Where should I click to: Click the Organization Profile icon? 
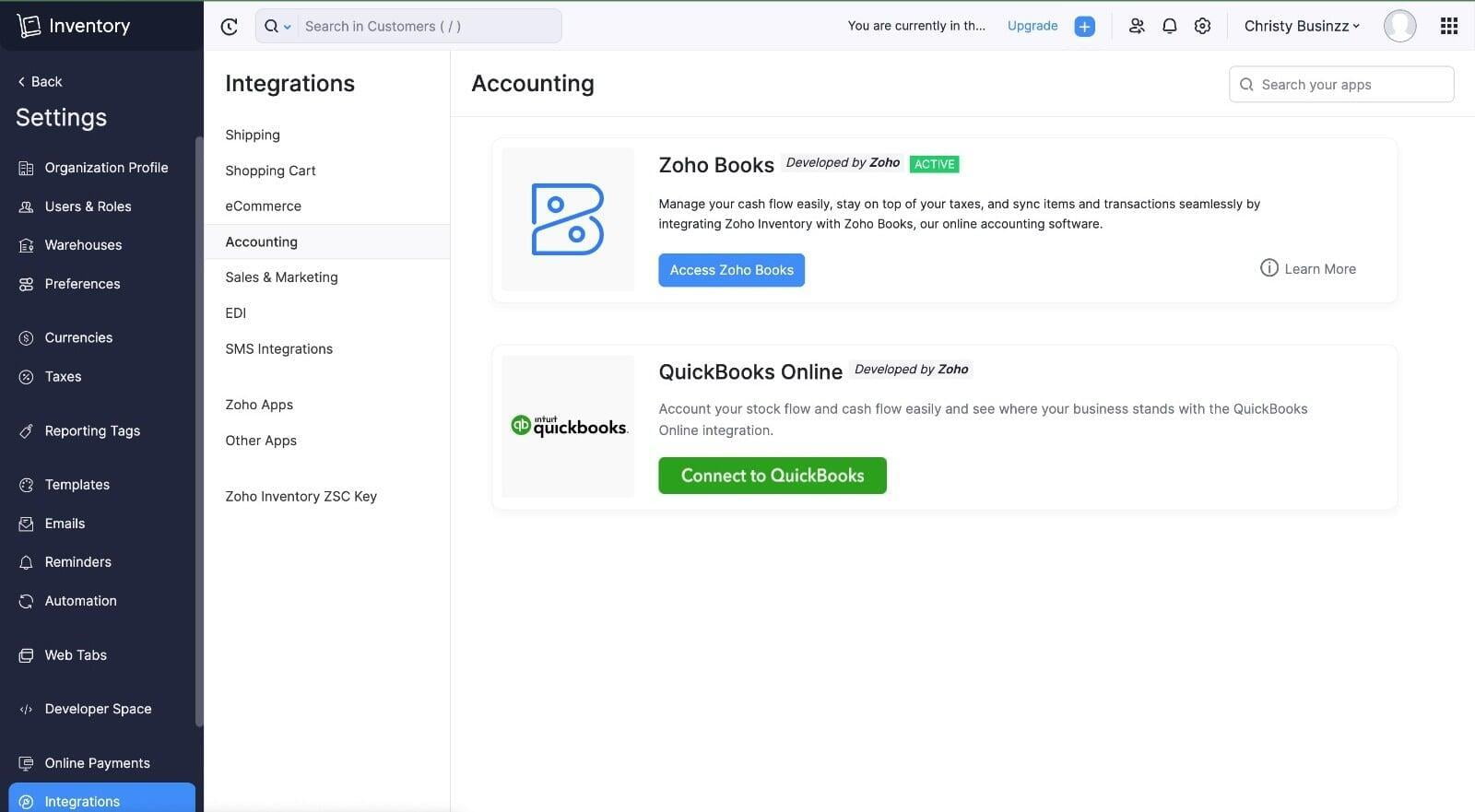[x=26, y=168]
